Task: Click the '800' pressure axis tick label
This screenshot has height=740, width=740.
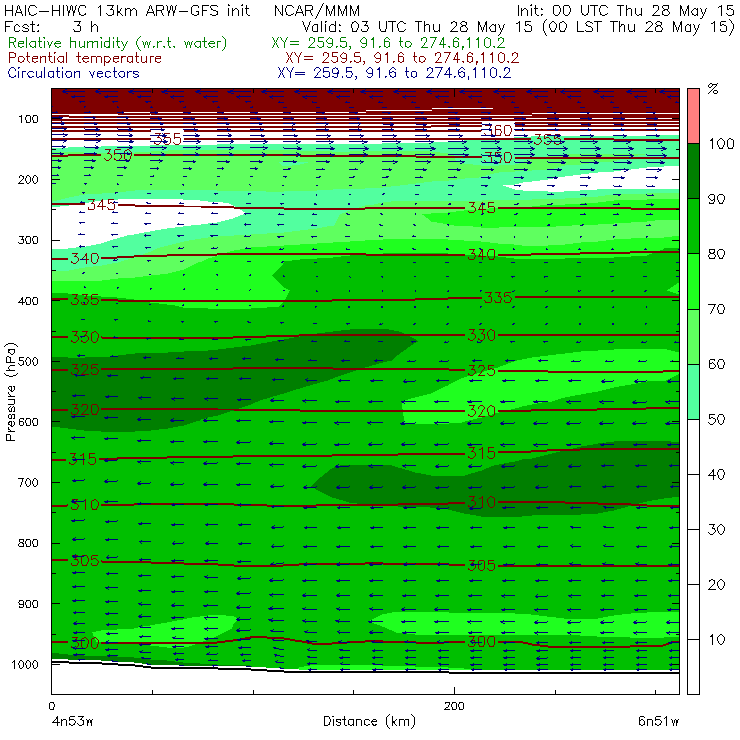Action: 28,543
